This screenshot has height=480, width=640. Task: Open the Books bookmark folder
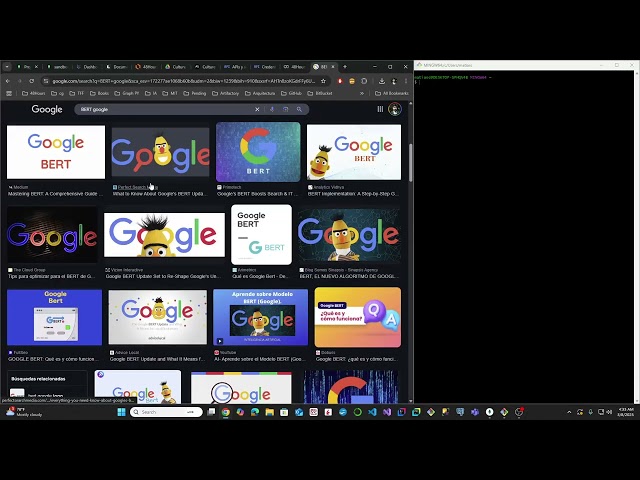[99, 93]
